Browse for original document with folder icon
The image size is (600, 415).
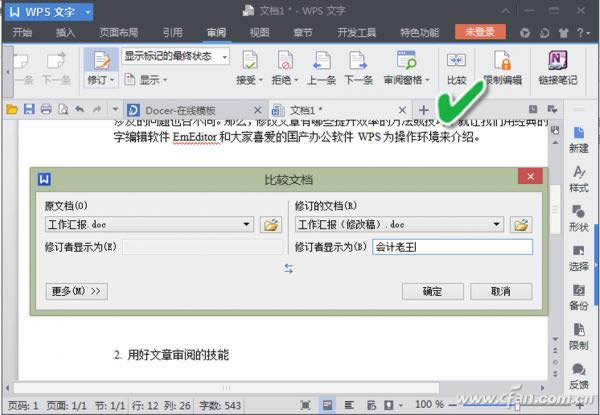270,225
